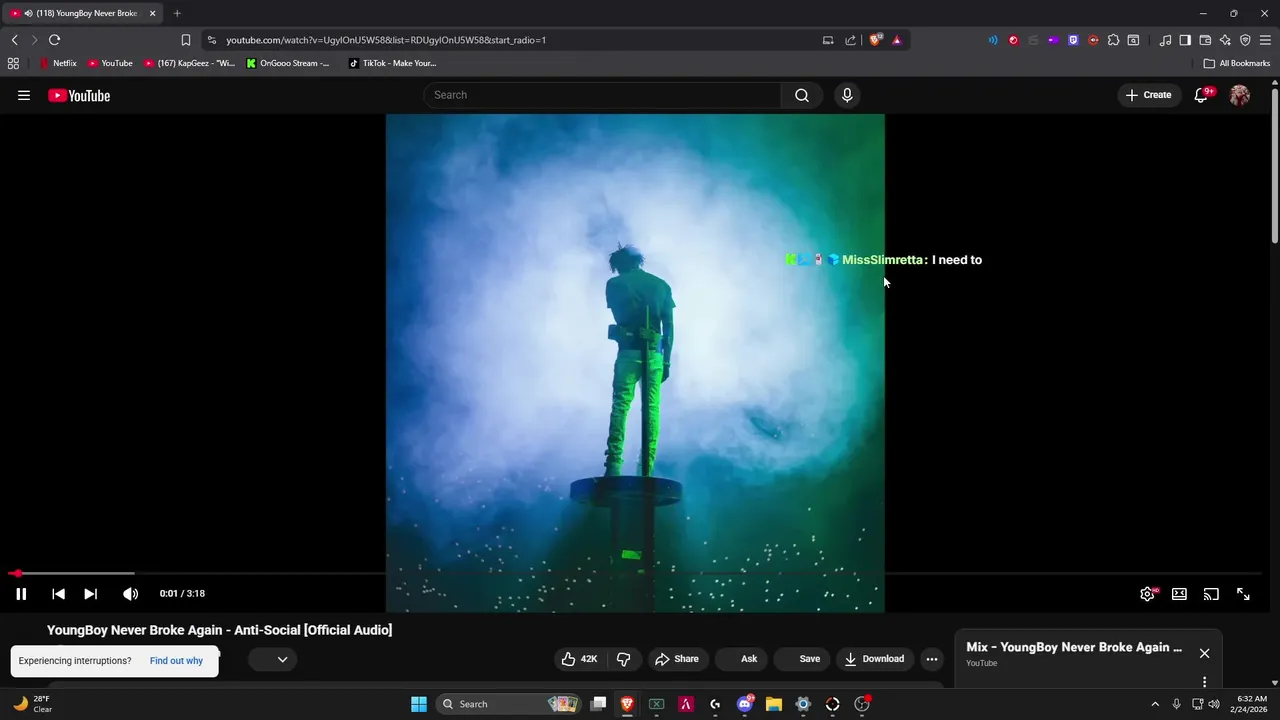Like the video (42K)
This screenshot has height=720, width=1280.
pyautogui.click(x=579, y=659)
